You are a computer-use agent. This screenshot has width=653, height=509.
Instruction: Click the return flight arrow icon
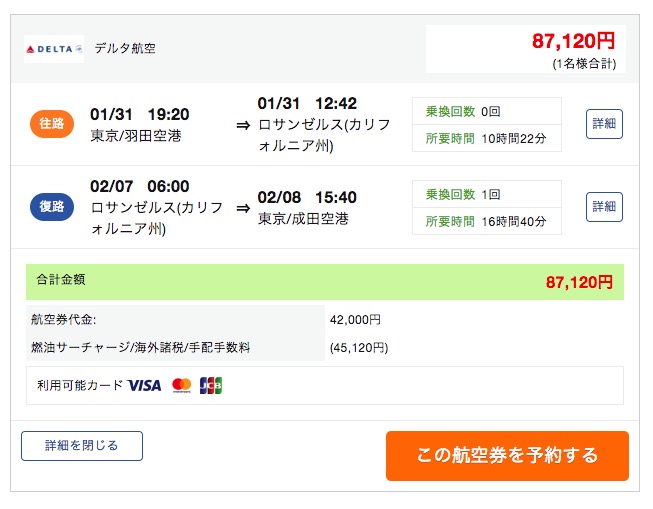pos(243,208)
